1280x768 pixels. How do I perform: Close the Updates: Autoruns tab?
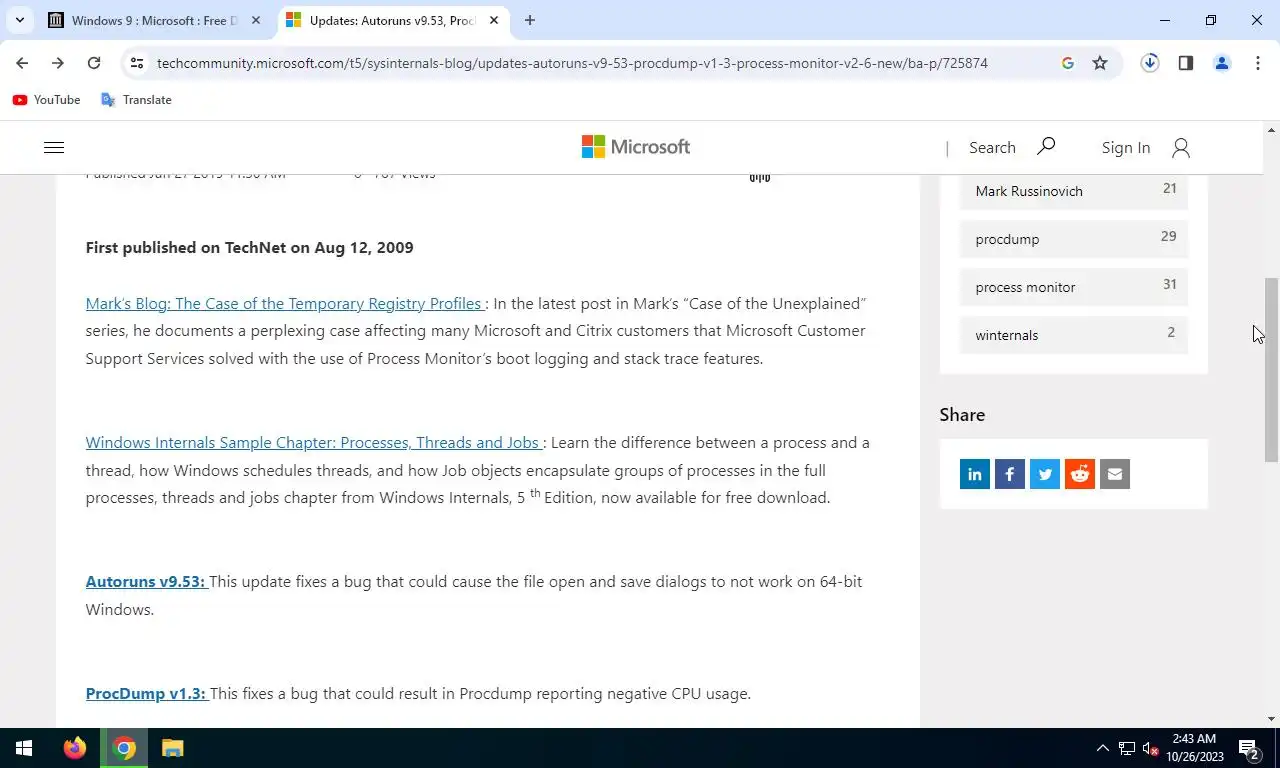(x=494, y=20)
